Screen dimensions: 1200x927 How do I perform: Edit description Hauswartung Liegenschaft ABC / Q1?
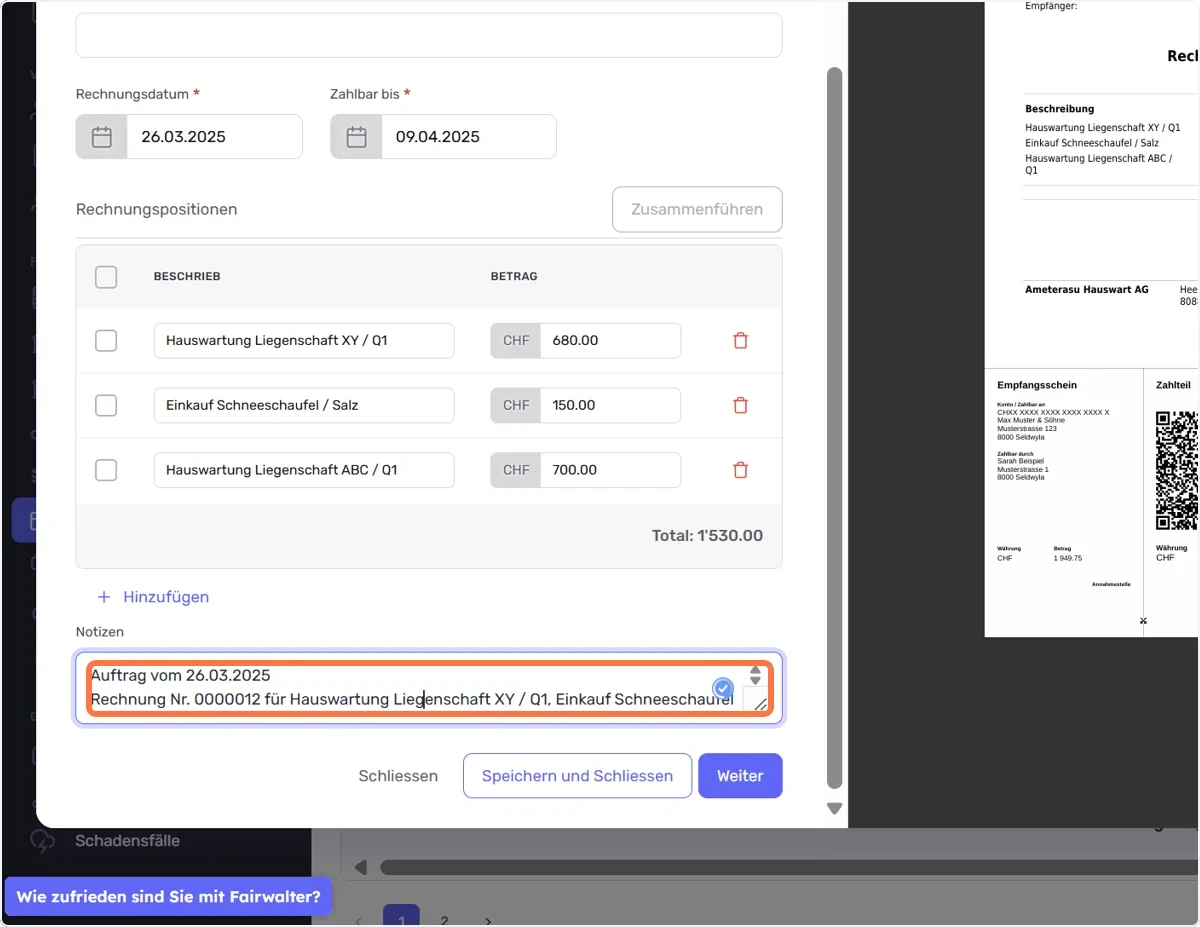pos(304,470)
